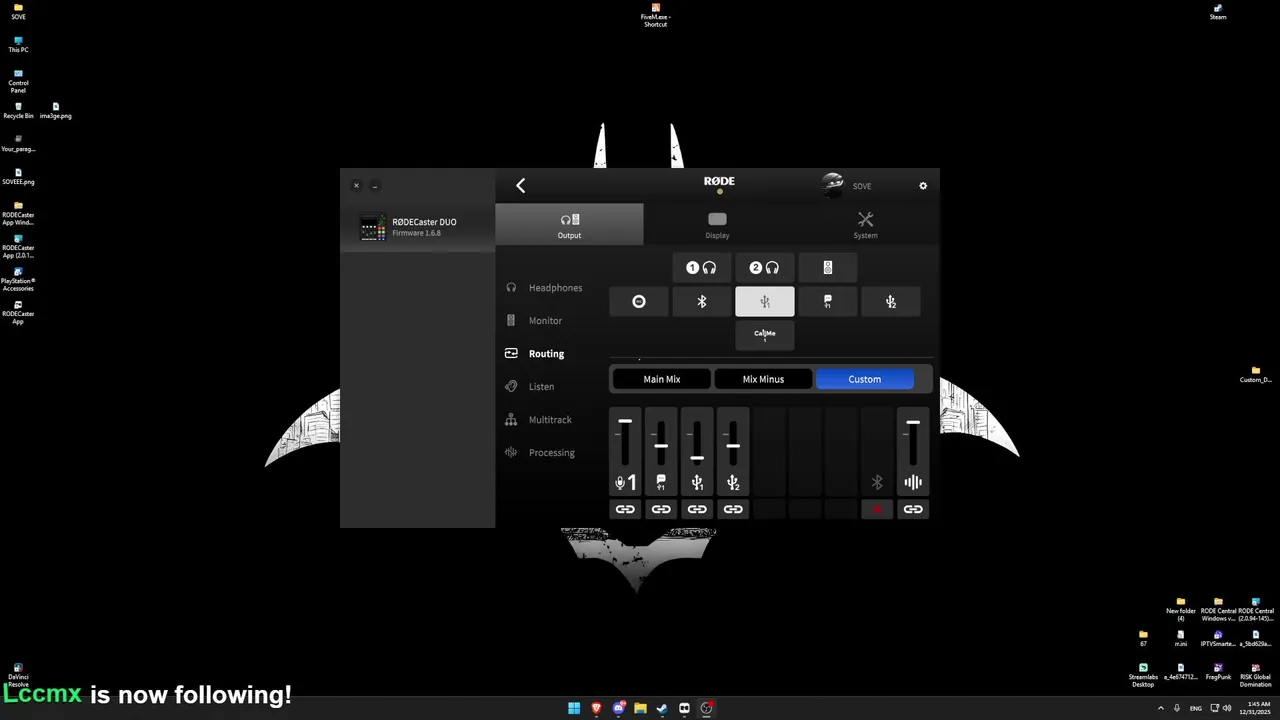Toggle link for USB chat channel
Viewport: 1280px width, 720px height.
coord(661,510)
